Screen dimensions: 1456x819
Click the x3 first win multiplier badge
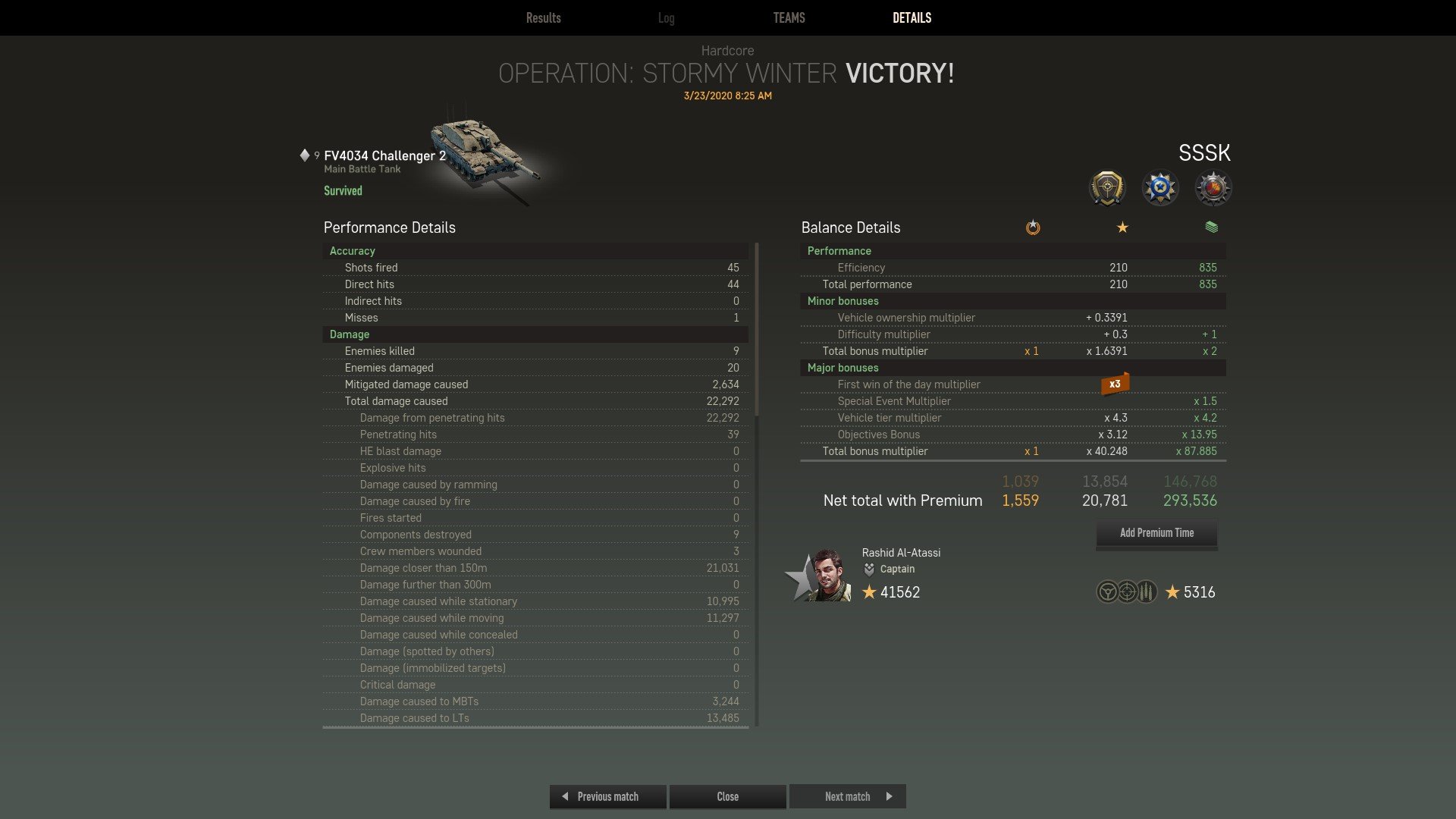coord(1115,384)
